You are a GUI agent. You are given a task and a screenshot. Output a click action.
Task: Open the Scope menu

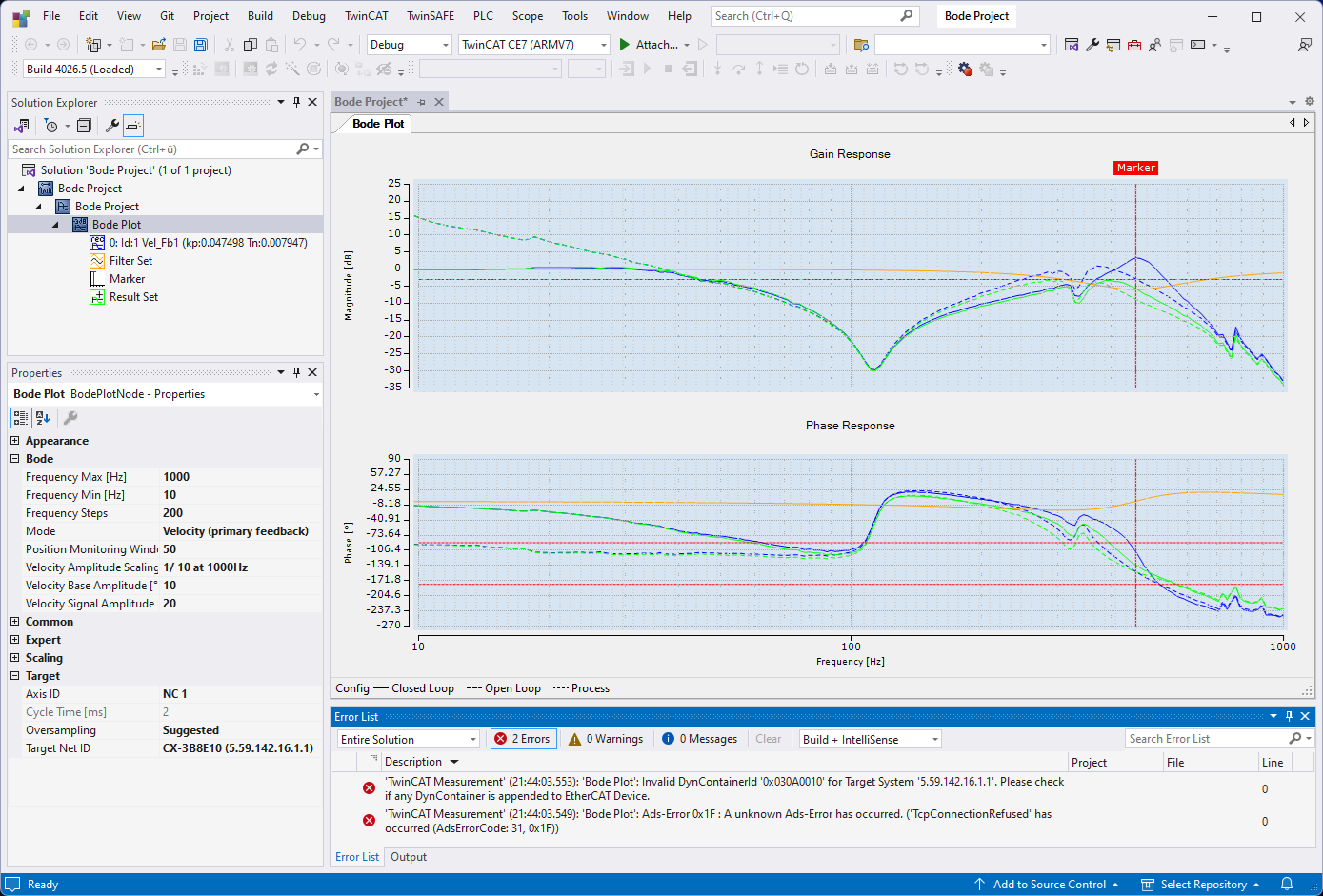click(x=528, y=16)
